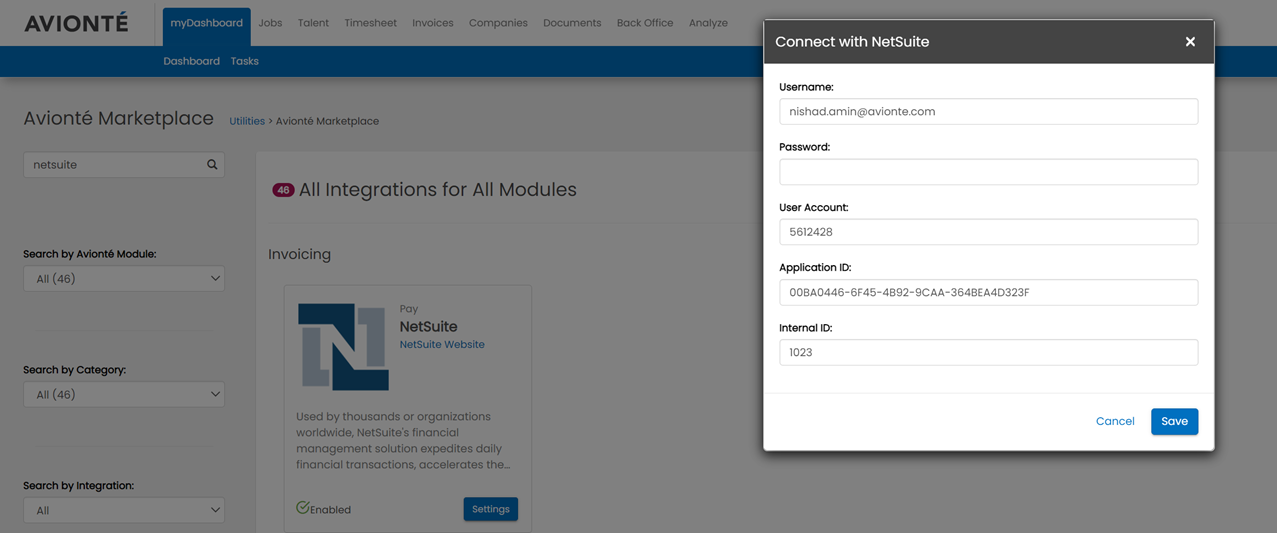Click Save in the NetSuite dialog
Viewport: 1277px width, 533px height.
(1174, 421)
